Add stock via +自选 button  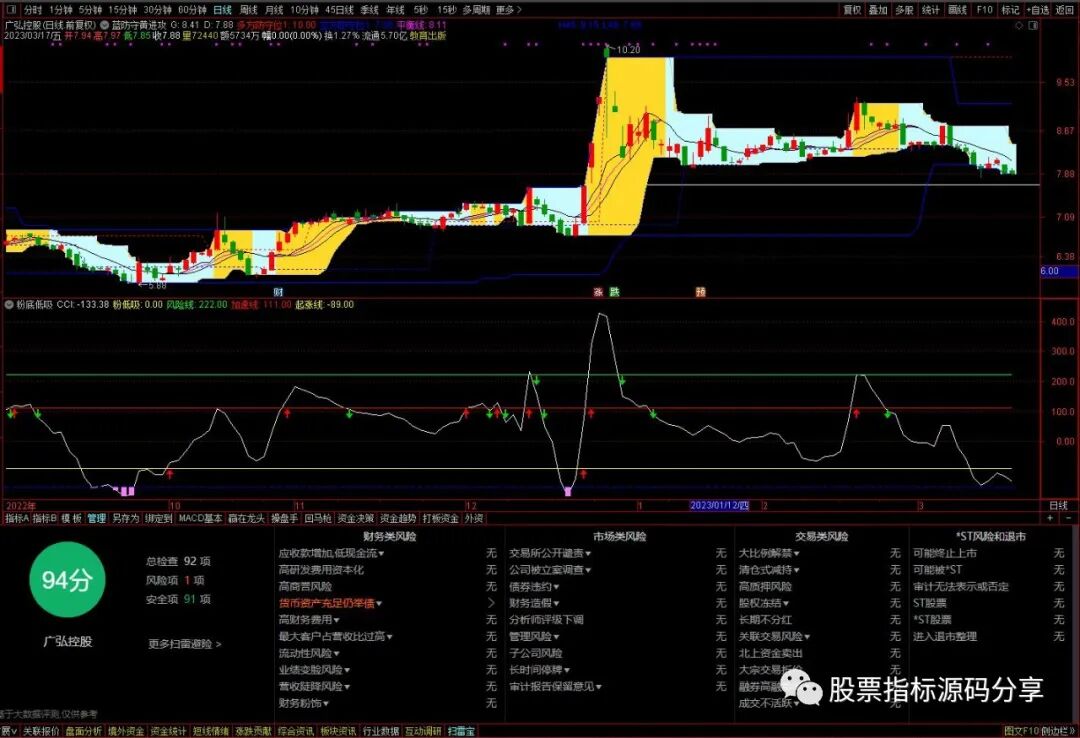point(1037,10)
